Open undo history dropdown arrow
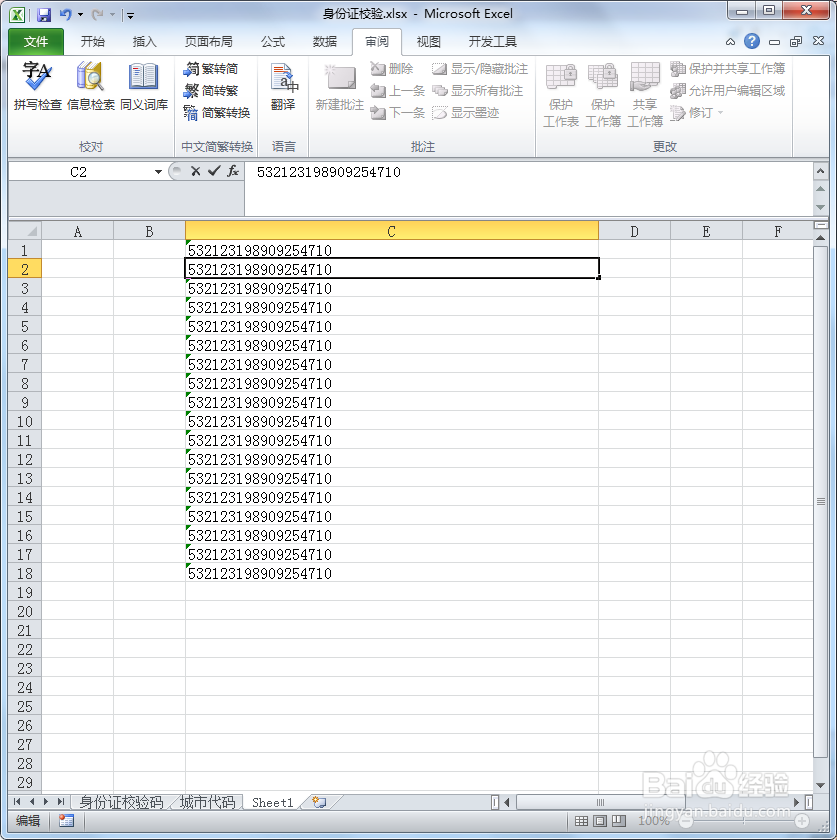 (x=80, y=14)
